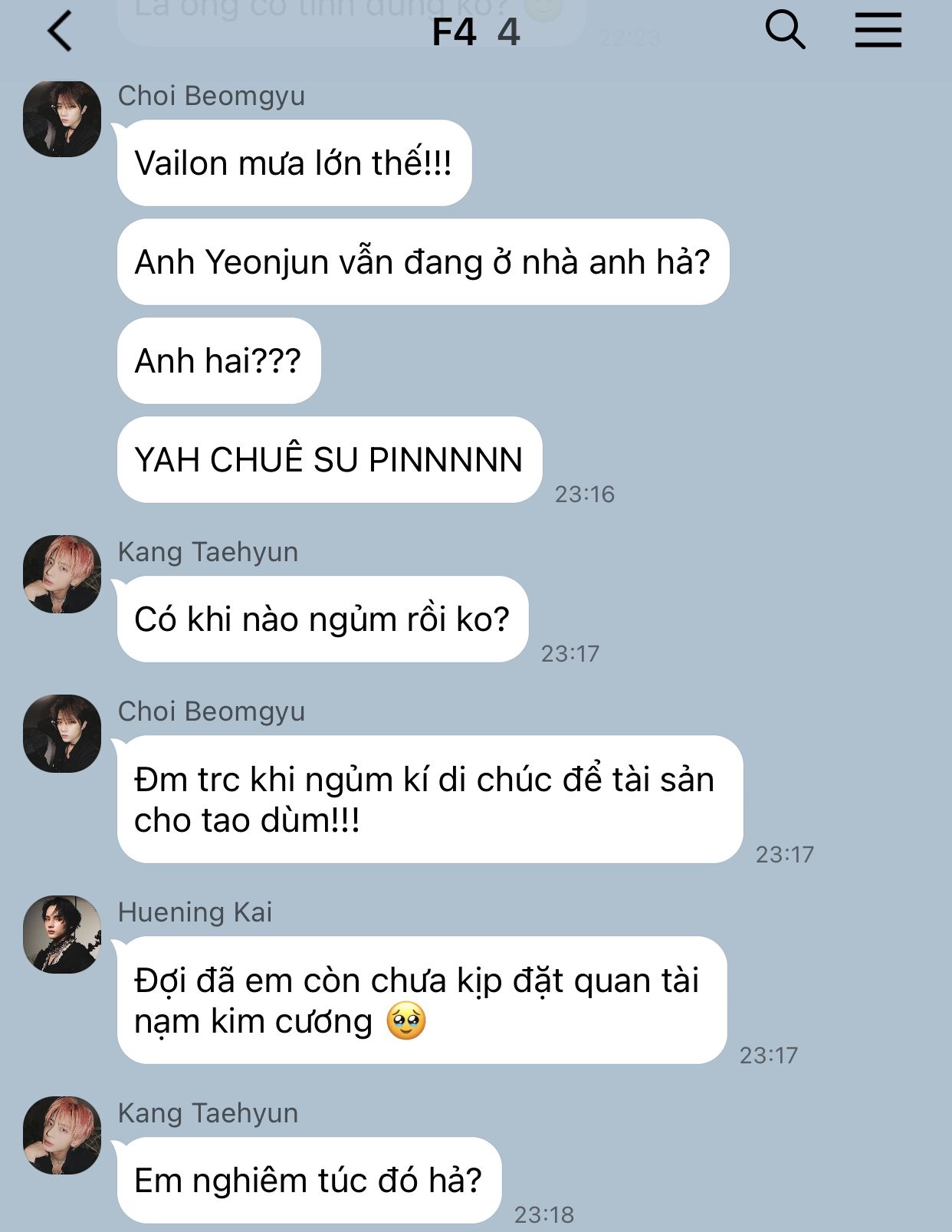Image resolution: width=952 pixels, height=1232 pixels.
Task: Open chat search magnifier icon
Action: tap(785, 31)
